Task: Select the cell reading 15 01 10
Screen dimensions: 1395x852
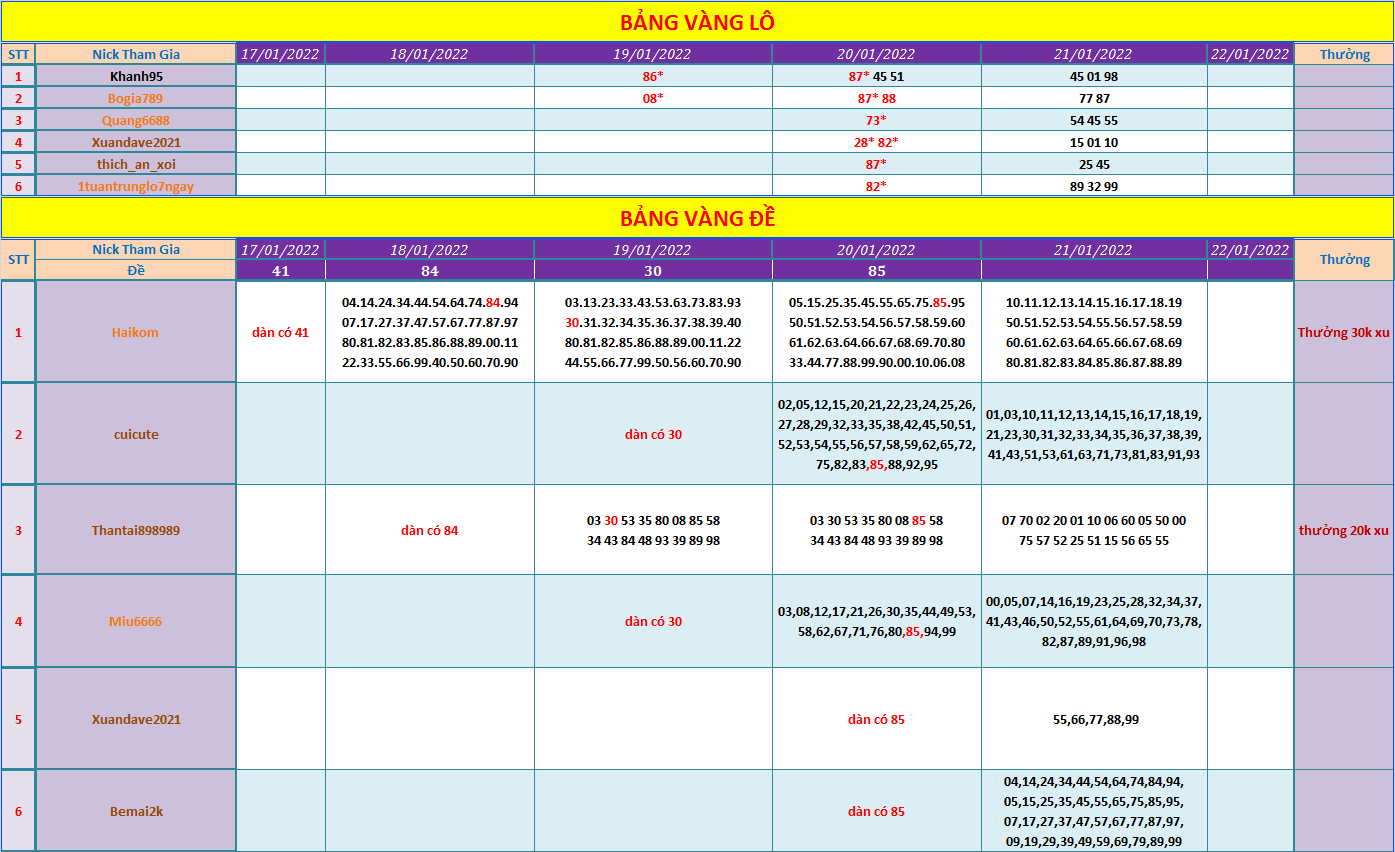Action: point(1094,142)
